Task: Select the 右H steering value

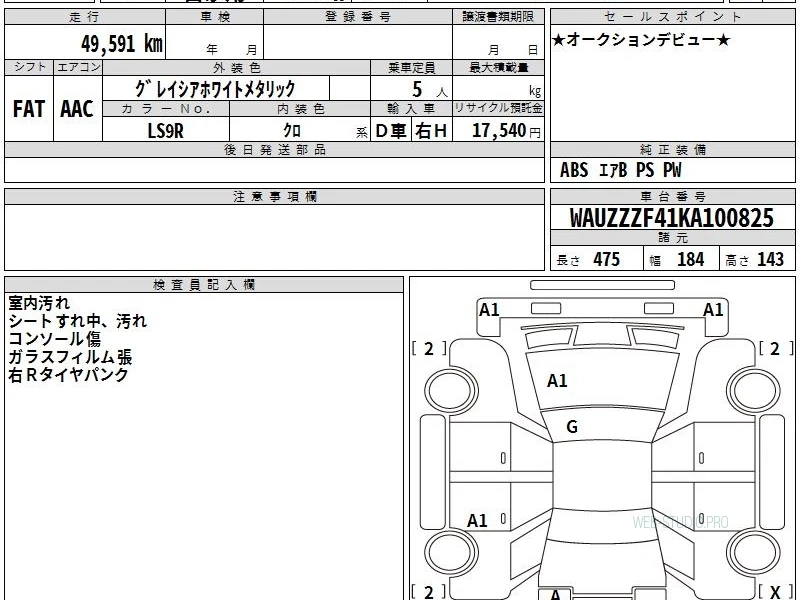Action: pyautogui.click(x=432, y=131)
